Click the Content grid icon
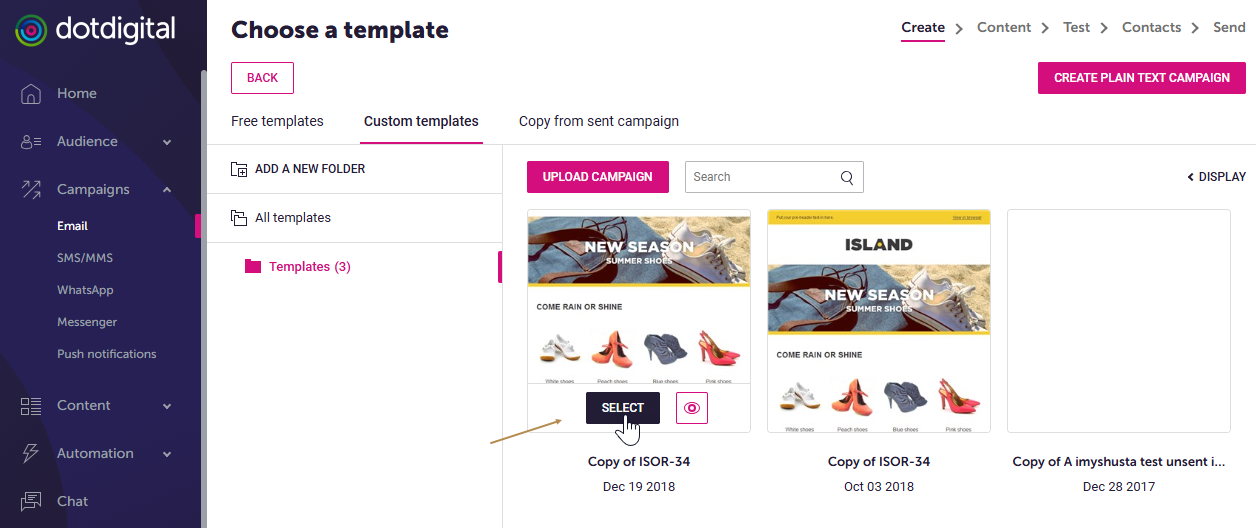The width and height of the screenshot is (1256, 528). [31, 406]
